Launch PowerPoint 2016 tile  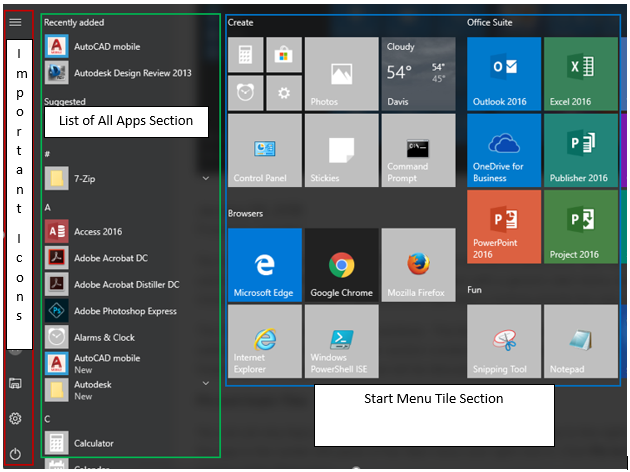click(504, 227)
